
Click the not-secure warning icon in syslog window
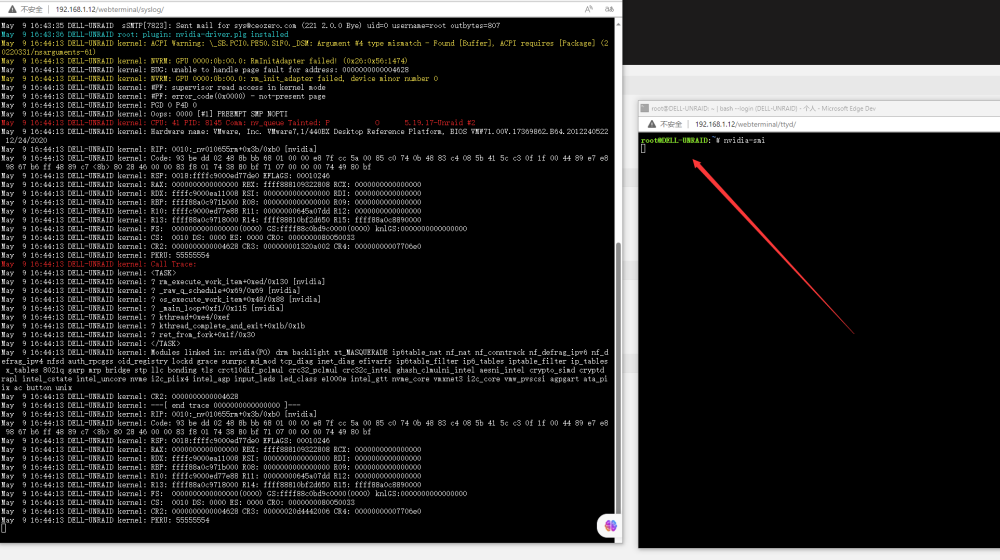tap(12, 10)
